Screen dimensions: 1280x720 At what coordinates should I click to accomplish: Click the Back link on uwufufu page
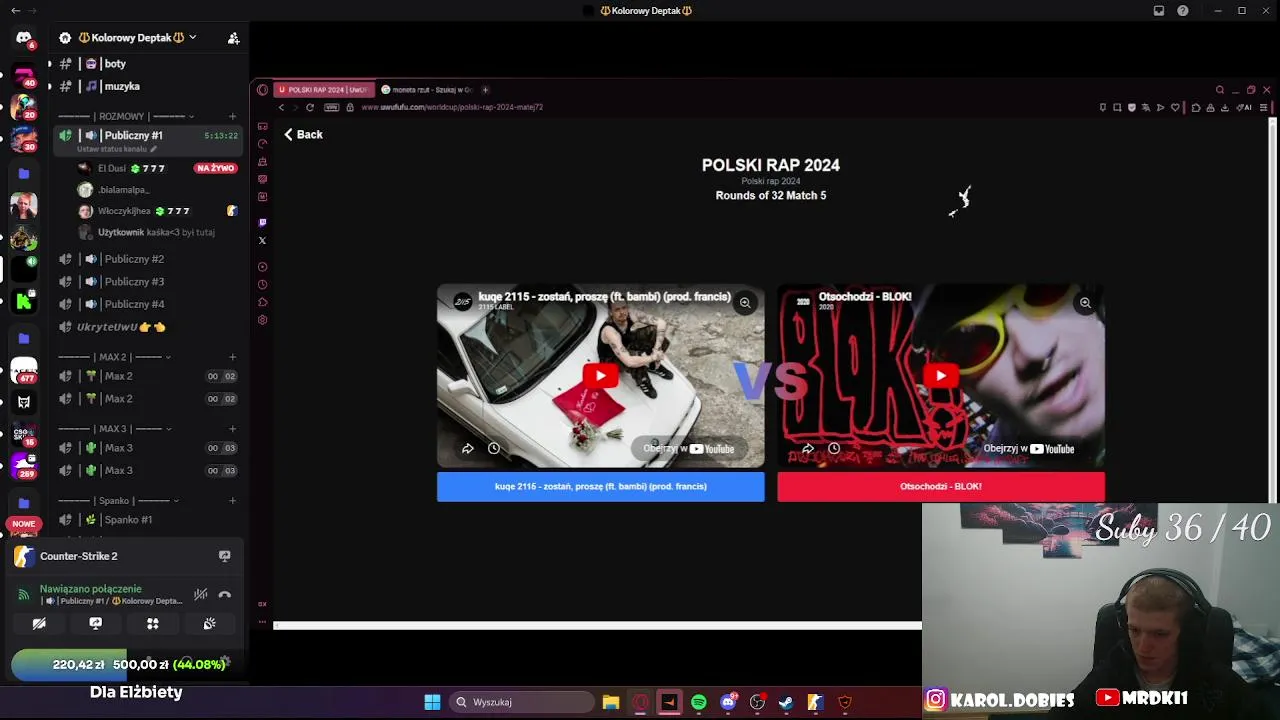pyautogui.click(x=303, y=134)
